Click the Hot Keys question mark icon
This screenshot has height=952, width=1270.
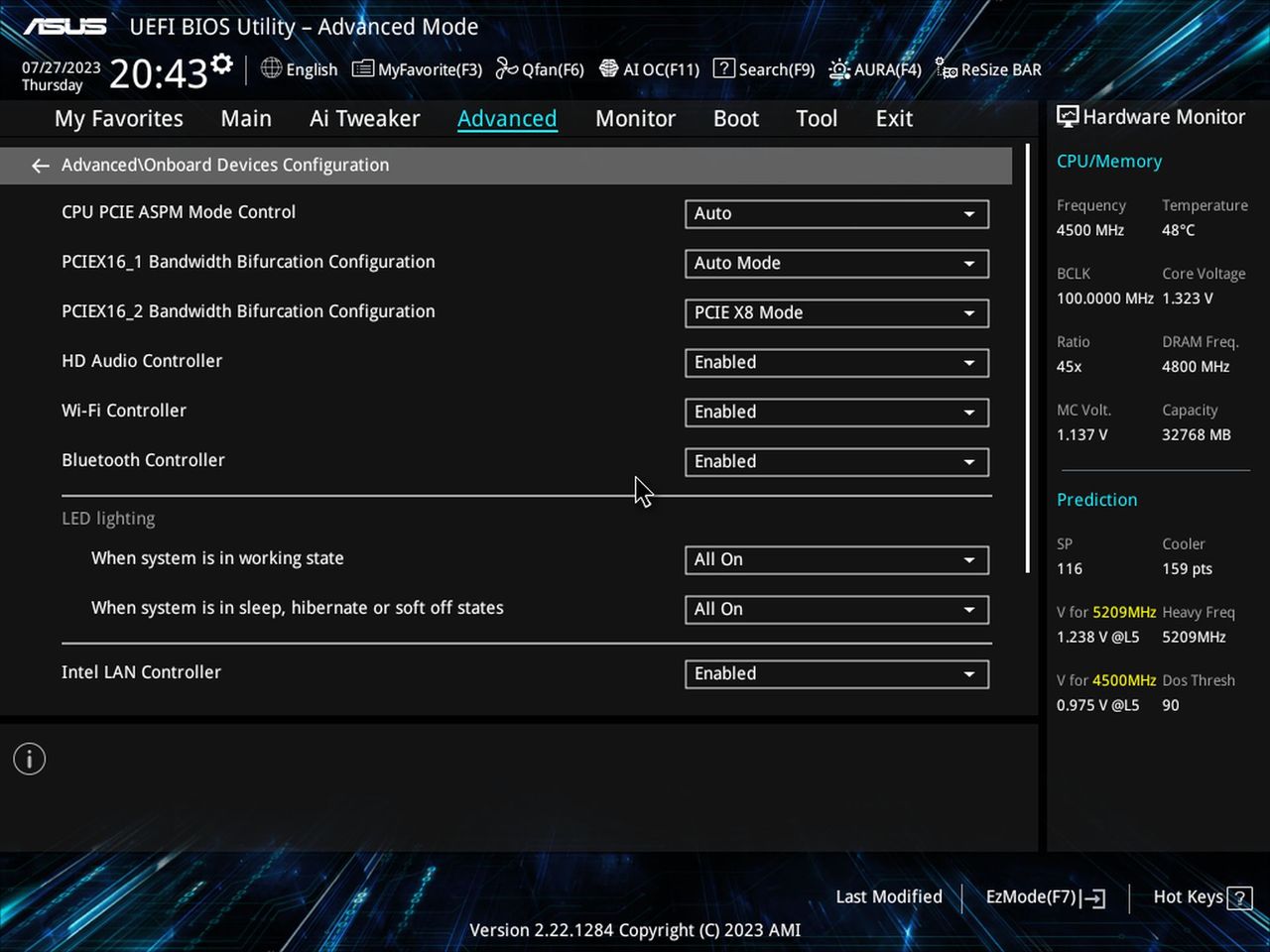(x=1239, y=898)
